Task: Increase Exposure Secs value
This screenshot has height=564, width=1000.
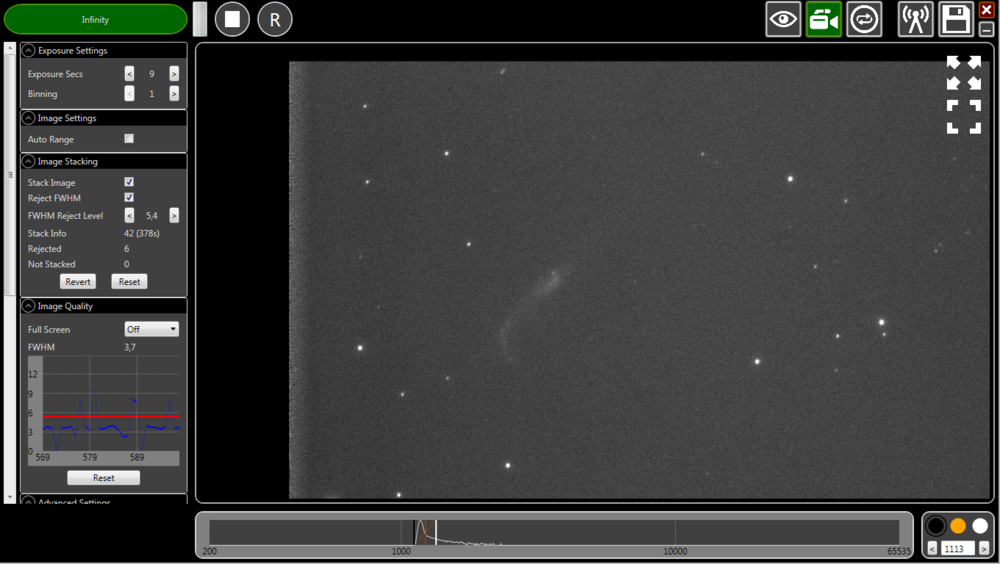Action: point(173,74)
